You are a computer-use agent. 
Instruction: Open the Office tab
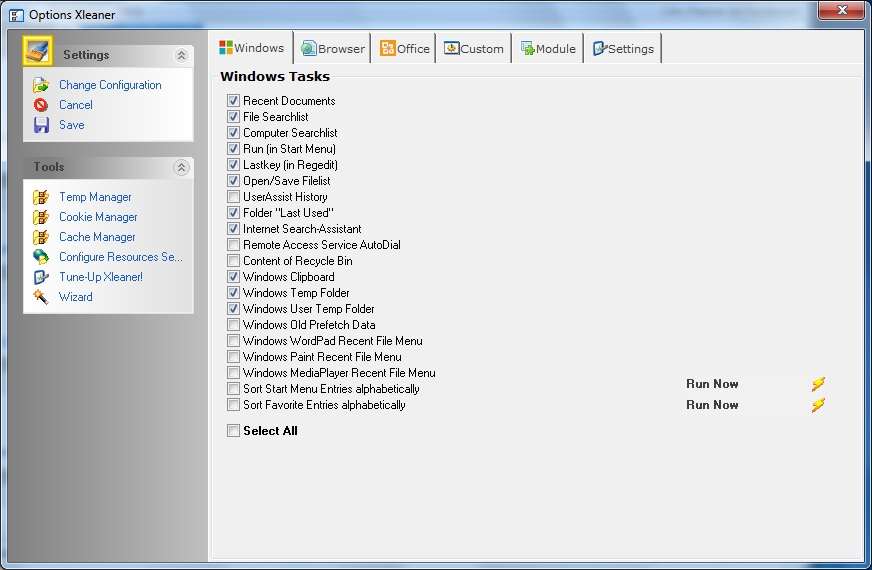[x=405, y=49]
